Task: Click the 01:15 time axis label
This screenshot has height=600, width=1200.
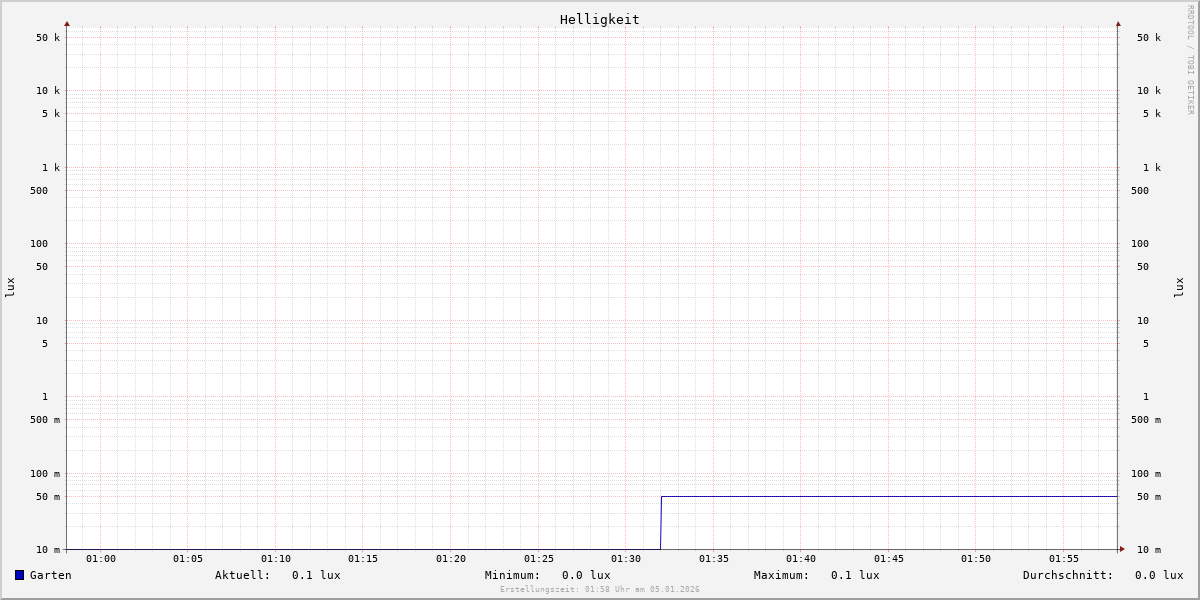Action: coord(363,559)
